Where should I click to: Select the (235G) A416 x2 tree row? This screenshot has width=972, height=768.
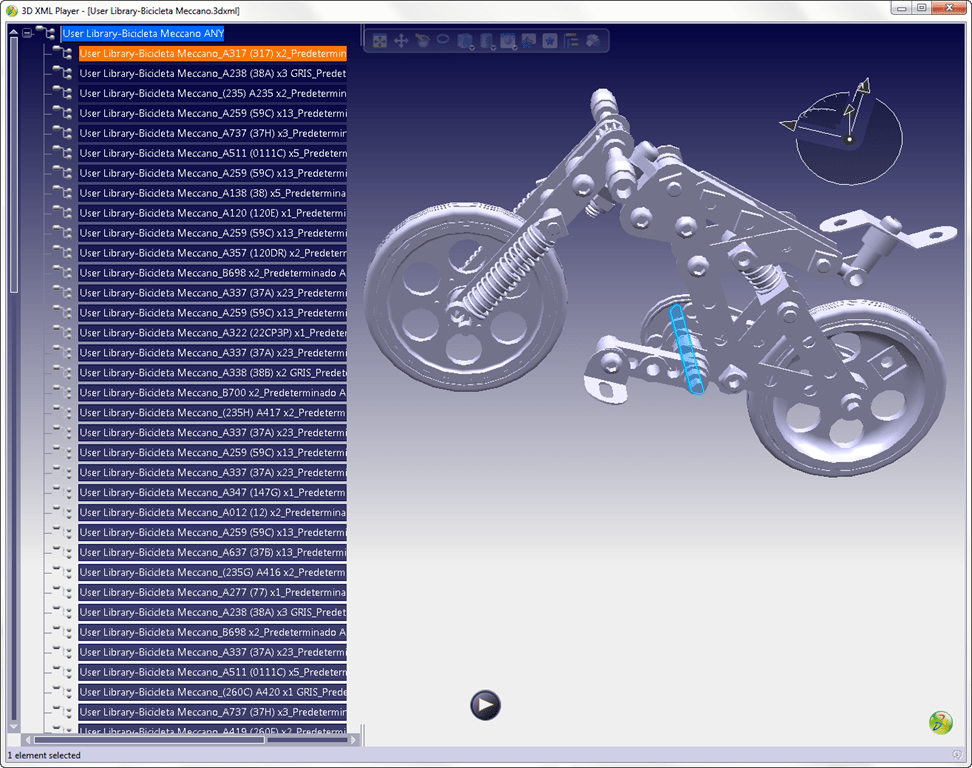[213, 572]
